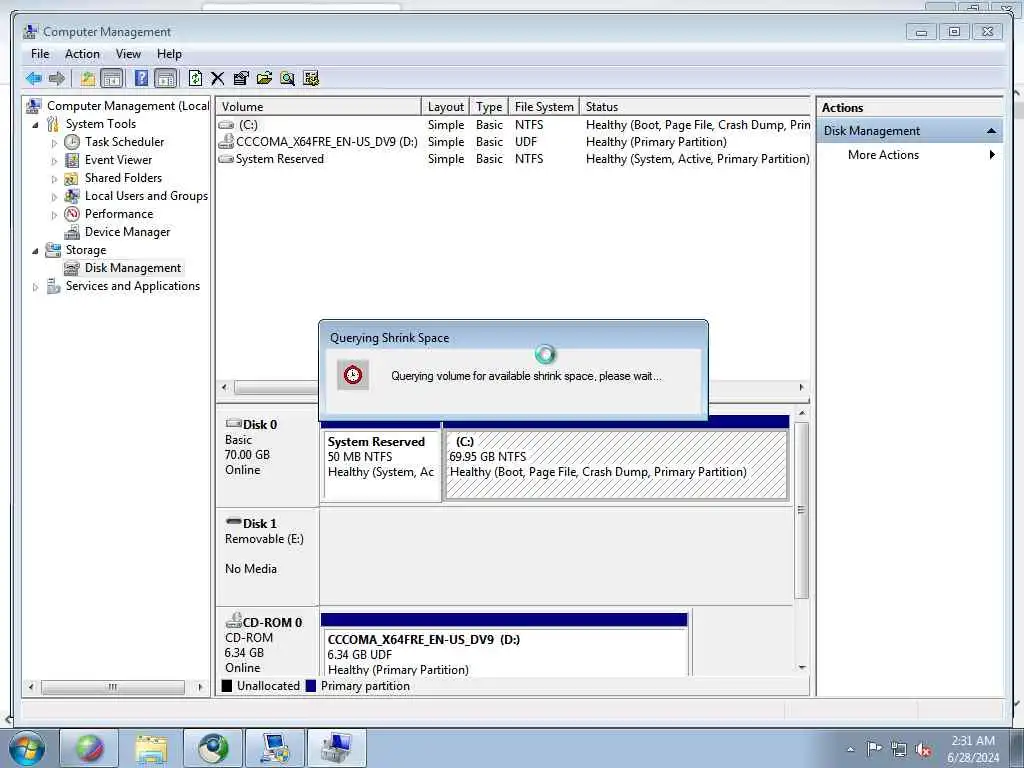Expand Services and Applications node arrow

tap(35, 287)
